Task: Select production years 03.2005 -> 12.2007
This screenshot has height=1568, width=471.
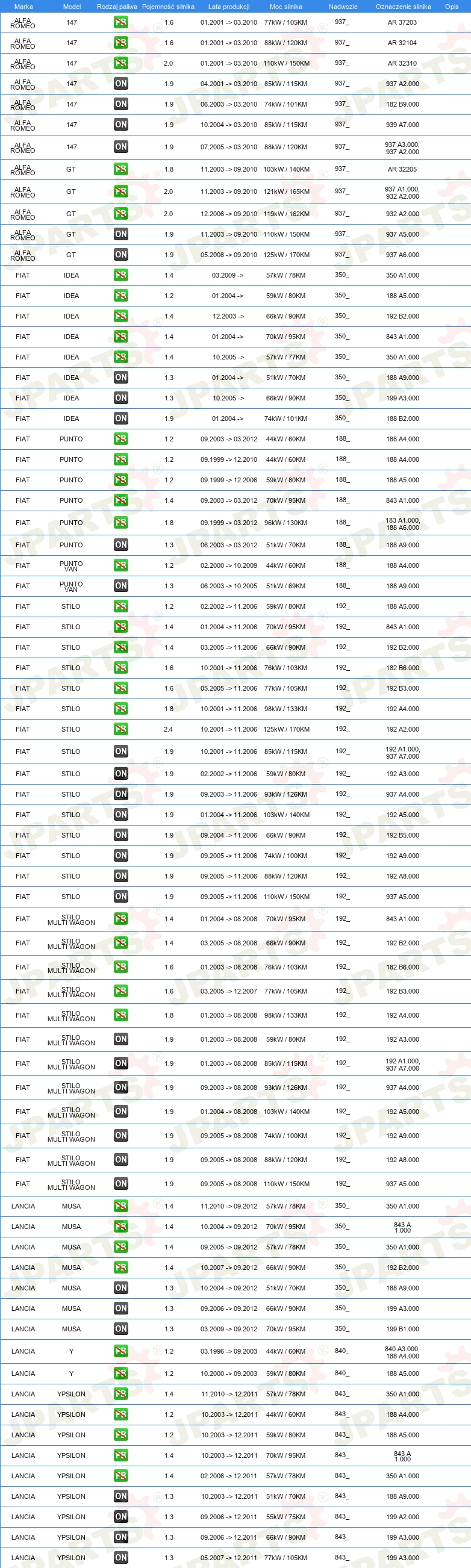Action: 229,991
